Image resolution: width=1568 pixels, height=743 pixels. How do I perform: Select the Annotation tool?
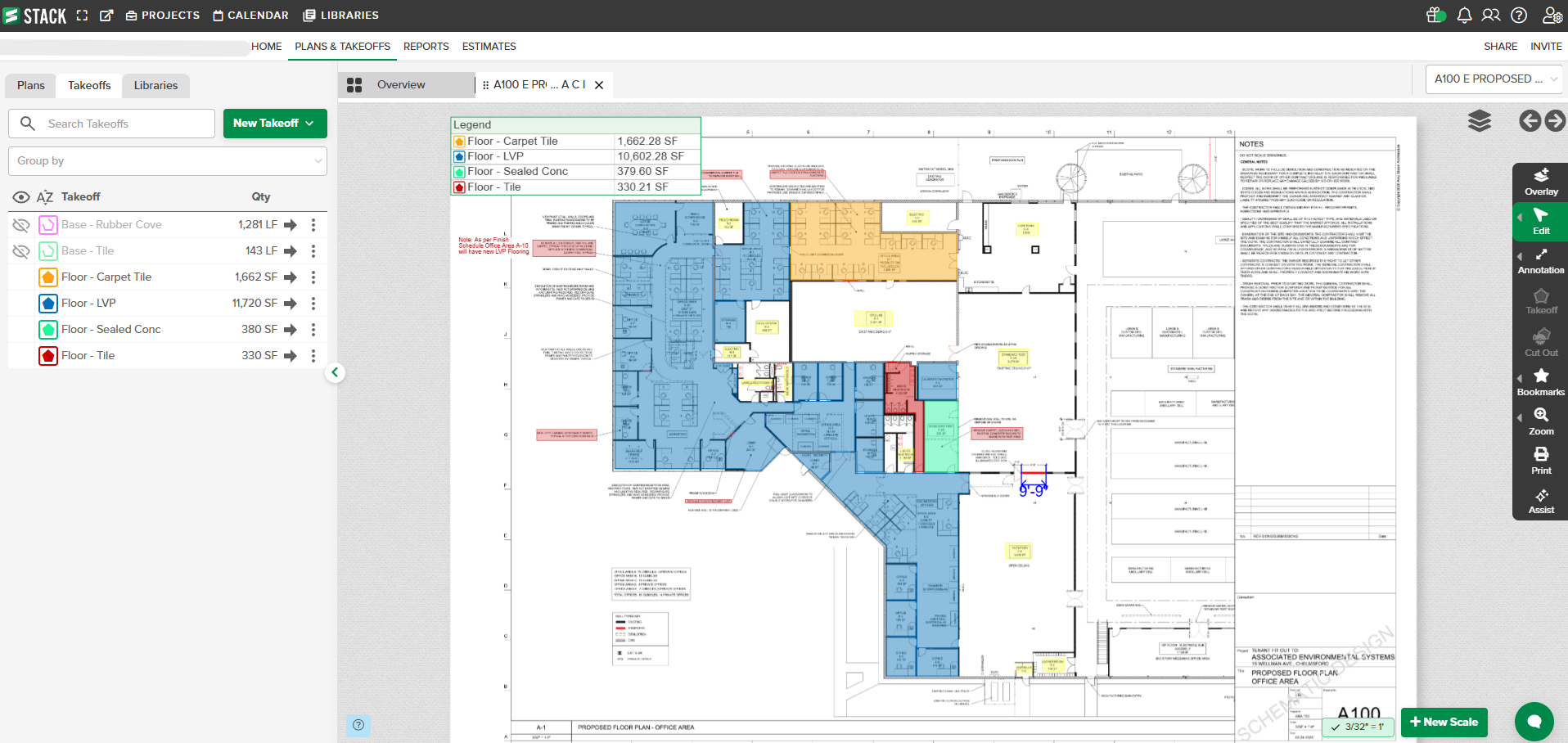click(1540, 261)
